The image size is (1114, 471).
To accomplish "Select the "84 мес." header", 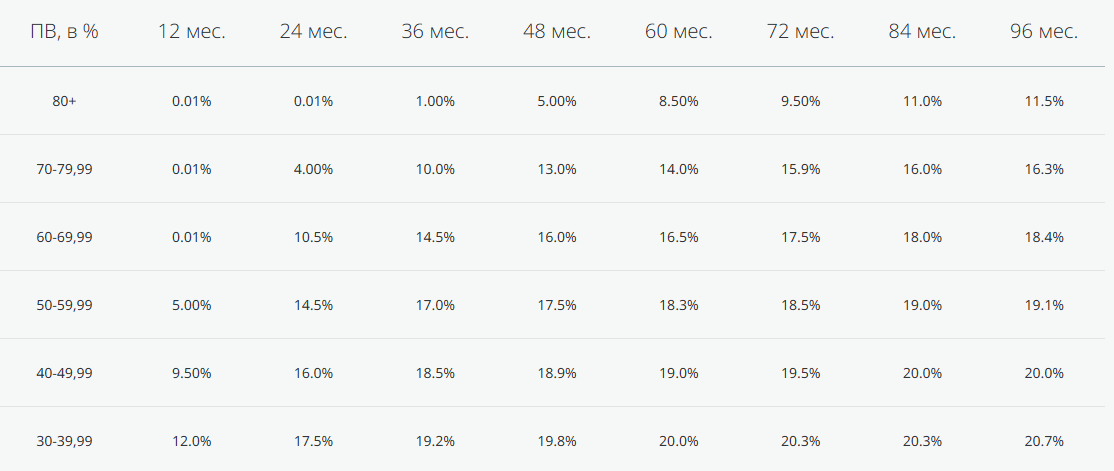I will 922,32.
